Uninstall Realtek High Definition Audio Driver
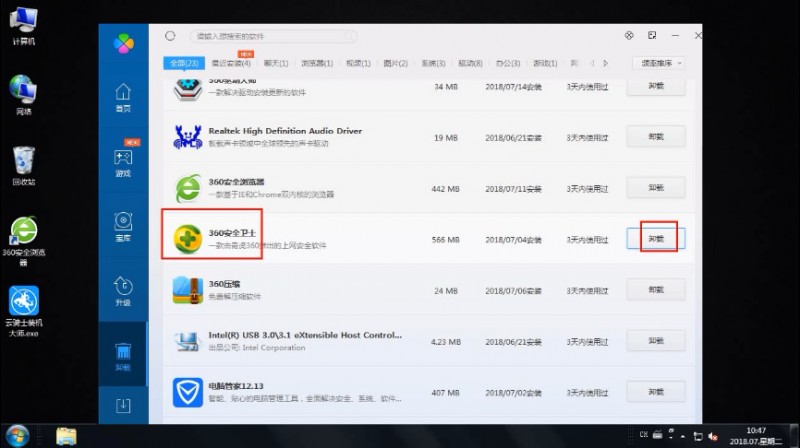Viewport: 800px width, 448px height. [656, 137]
